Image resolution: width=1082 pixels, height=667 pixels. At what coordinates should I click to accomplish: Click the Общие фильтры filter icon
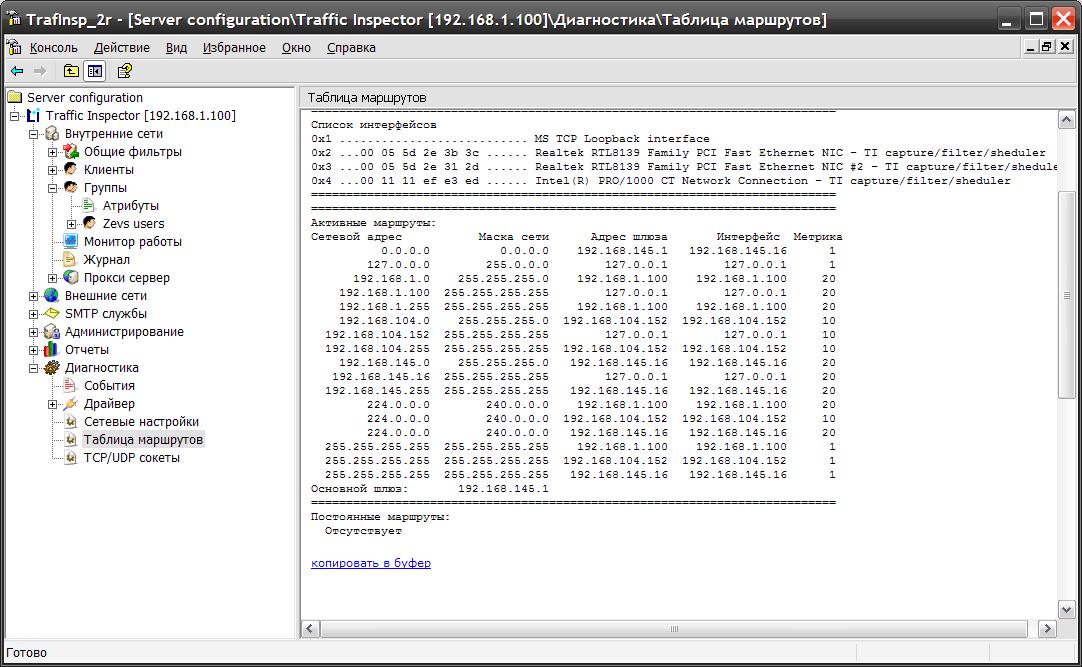[x=71, y=152]
